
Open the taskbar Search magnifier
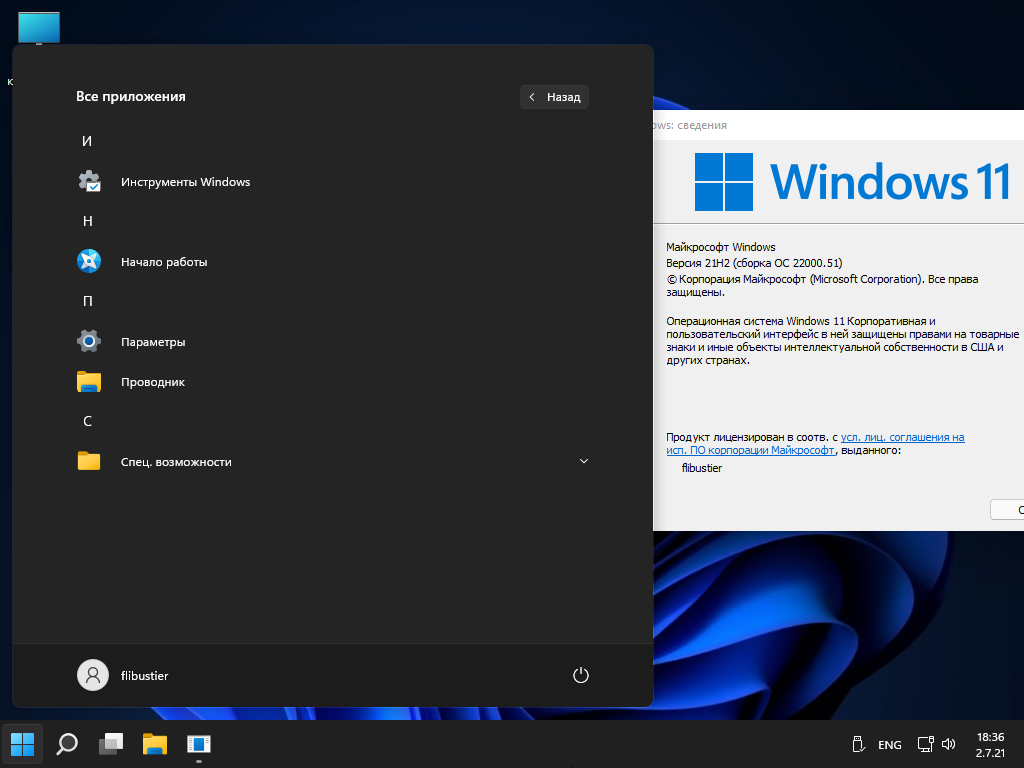(67, 744)
